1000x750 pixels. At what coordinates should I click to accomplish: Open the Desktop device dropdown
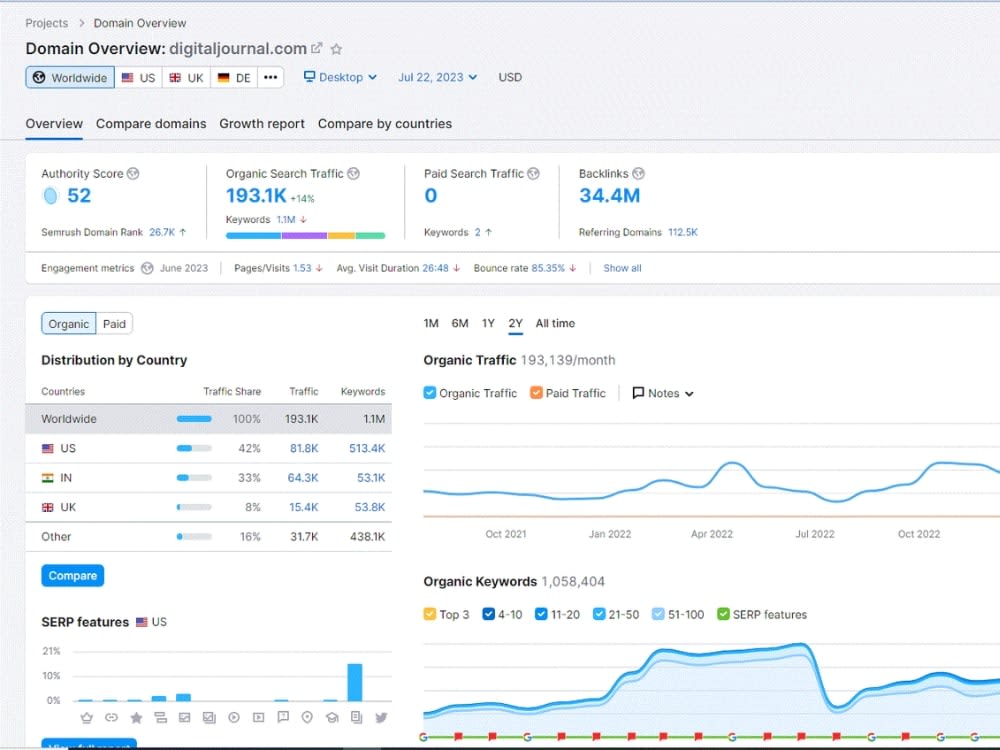340,77
